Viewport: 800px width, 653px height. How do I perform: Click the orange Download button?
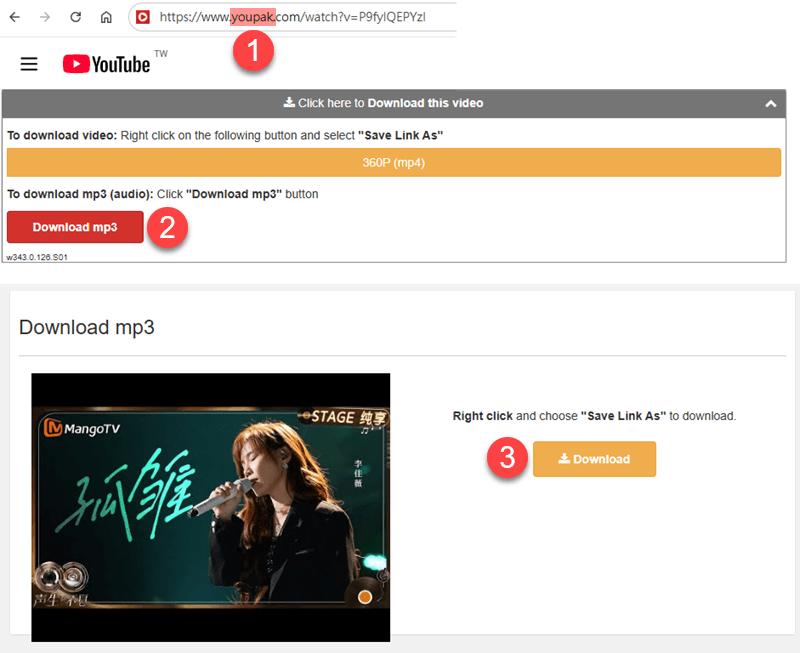point(594,459)
